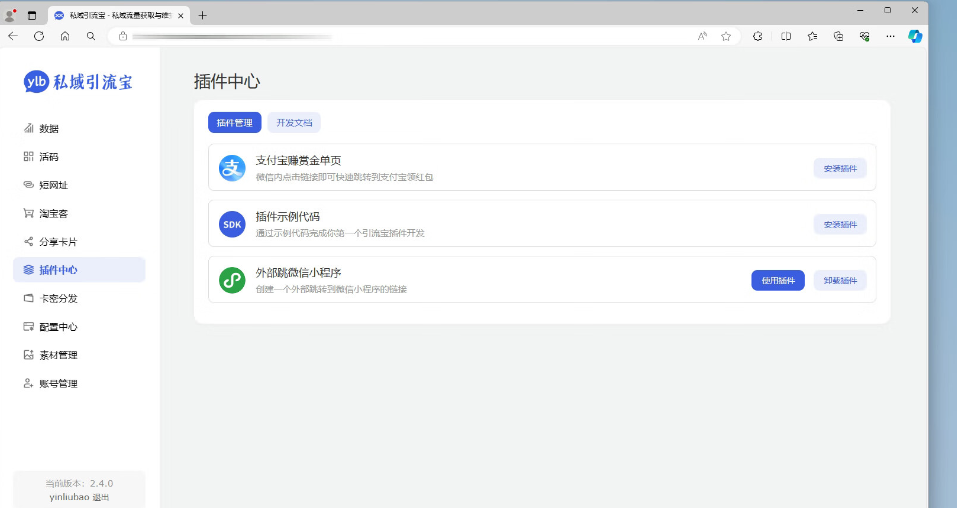The height and width of the screenshot is (508, 957).
Task: Go to 配置中心 settings
Action: 57,327
